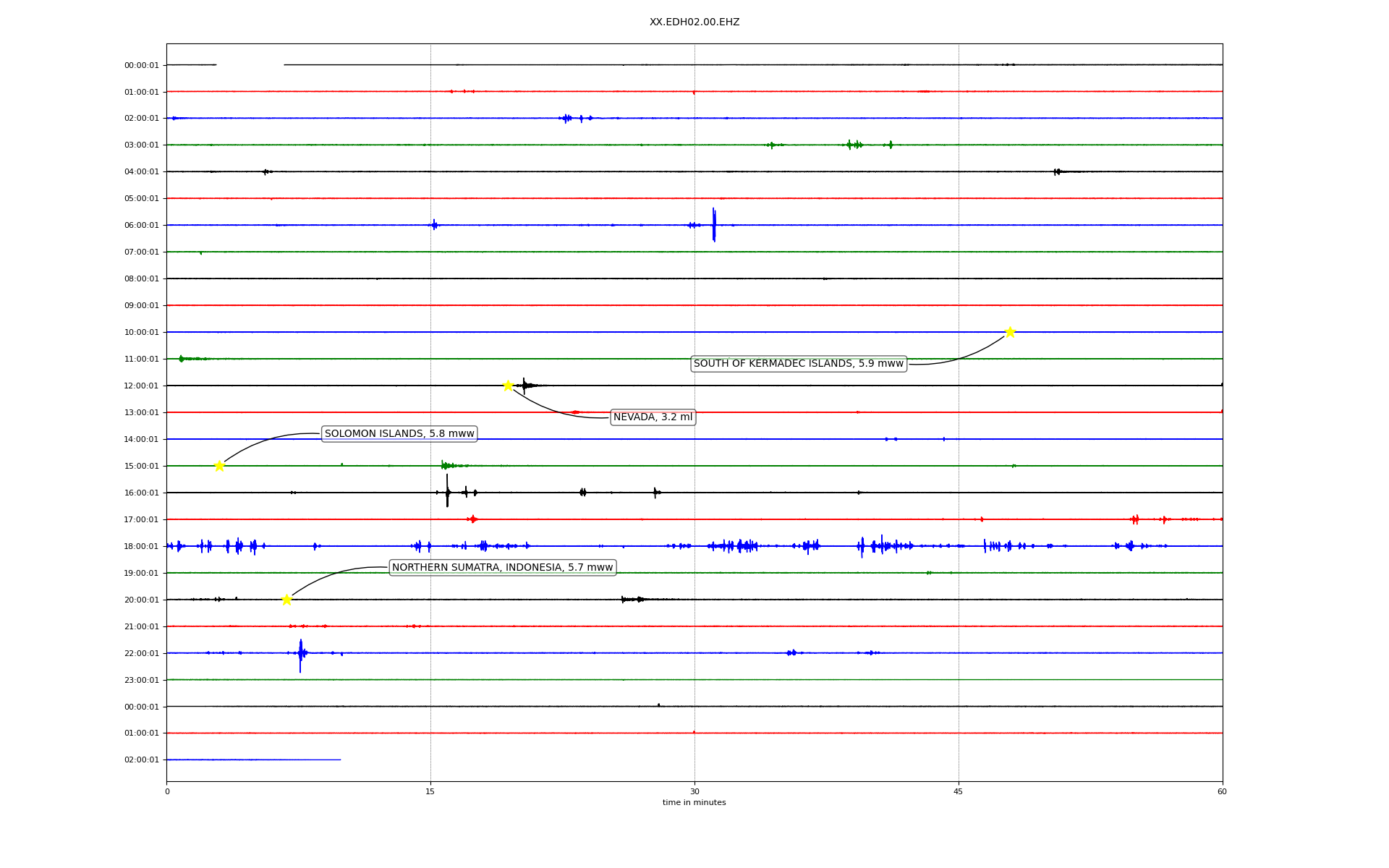Screen dimensions: 1389x868
Task: Click the 12:00:01 row time label
Action: click(x=141, y=386)
